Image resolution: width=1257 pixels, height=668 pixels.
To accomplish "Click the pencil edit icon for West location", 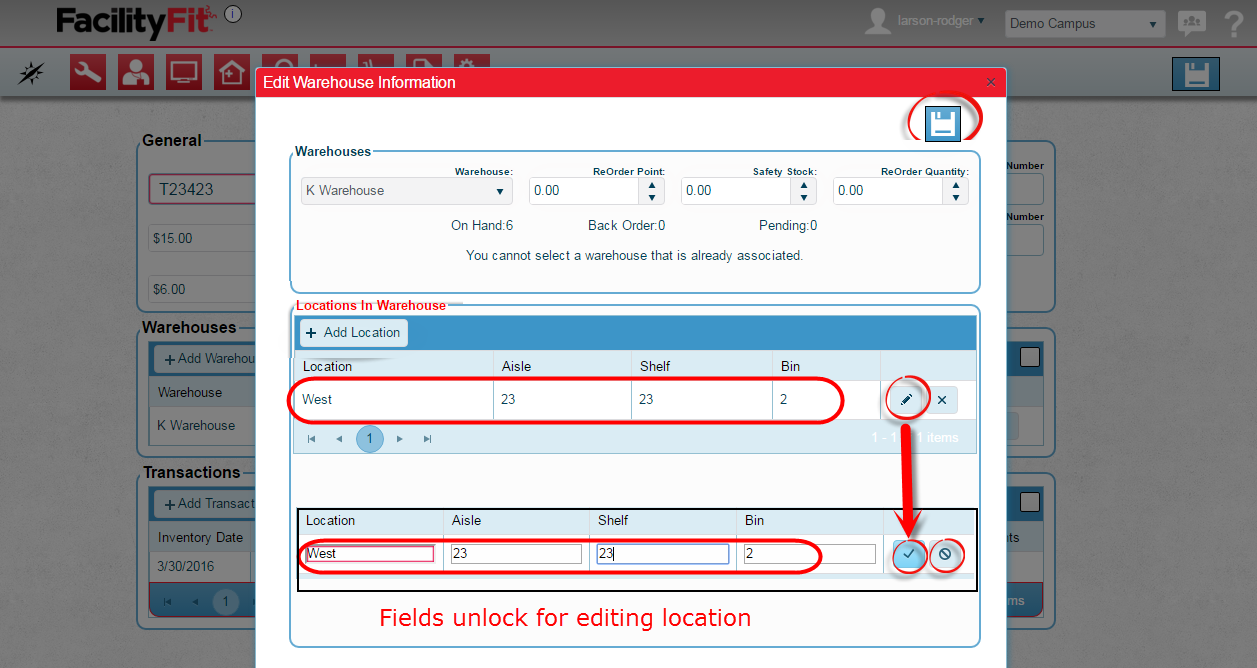I will point(906,400).
